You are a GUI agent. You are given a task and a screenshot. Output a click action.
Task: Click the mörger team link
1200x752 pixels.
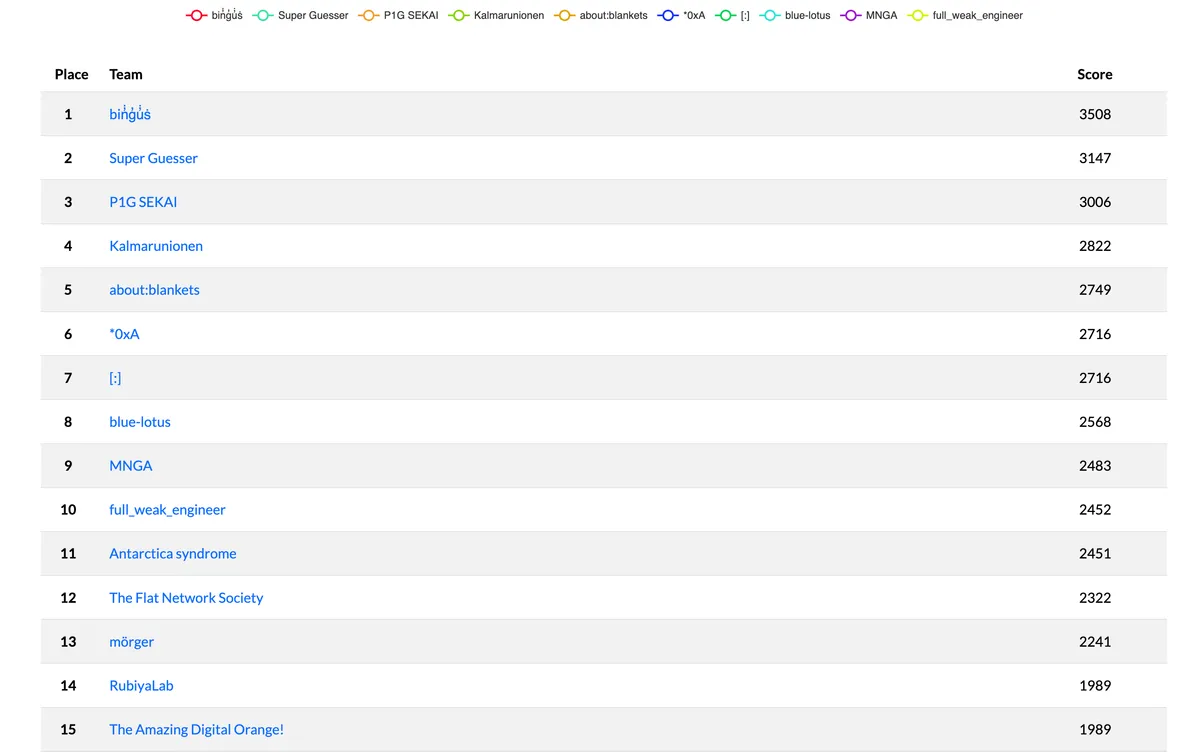tap(131, 641)
